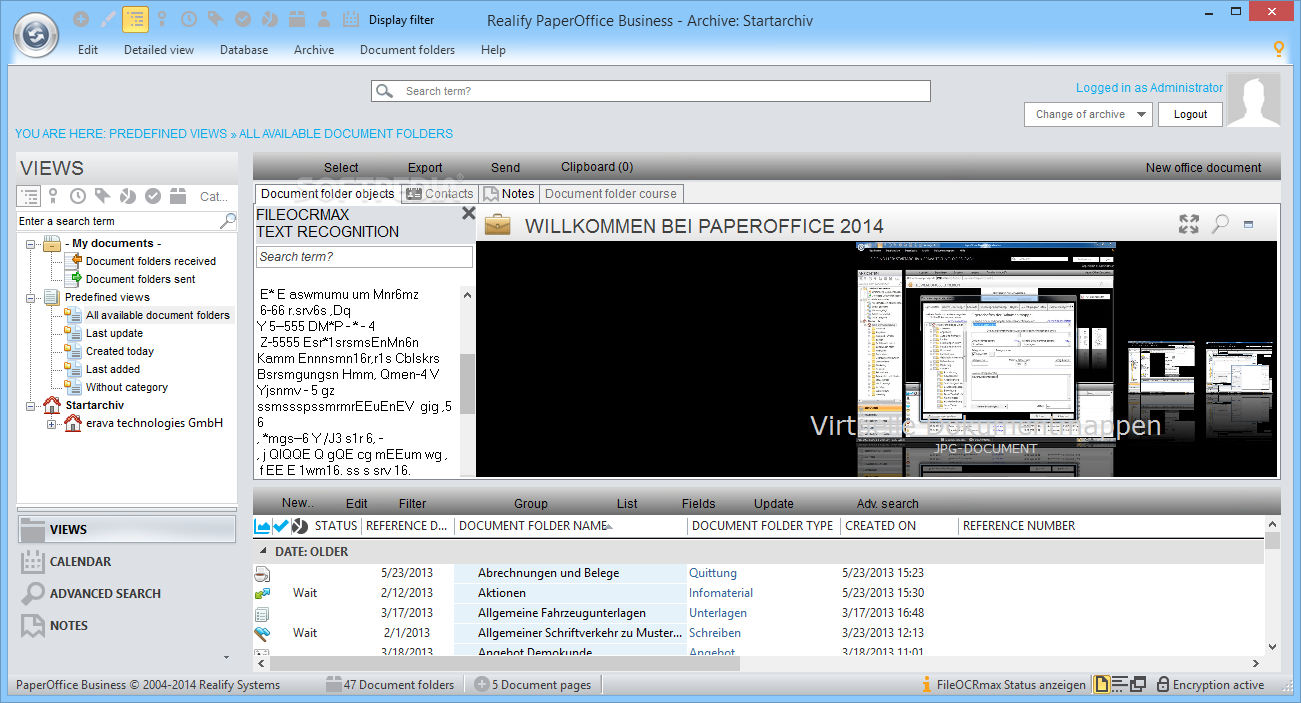Viewport: 1301px width, 703px height.
Task: Open the Database menu
Action: tap(244, 50)
